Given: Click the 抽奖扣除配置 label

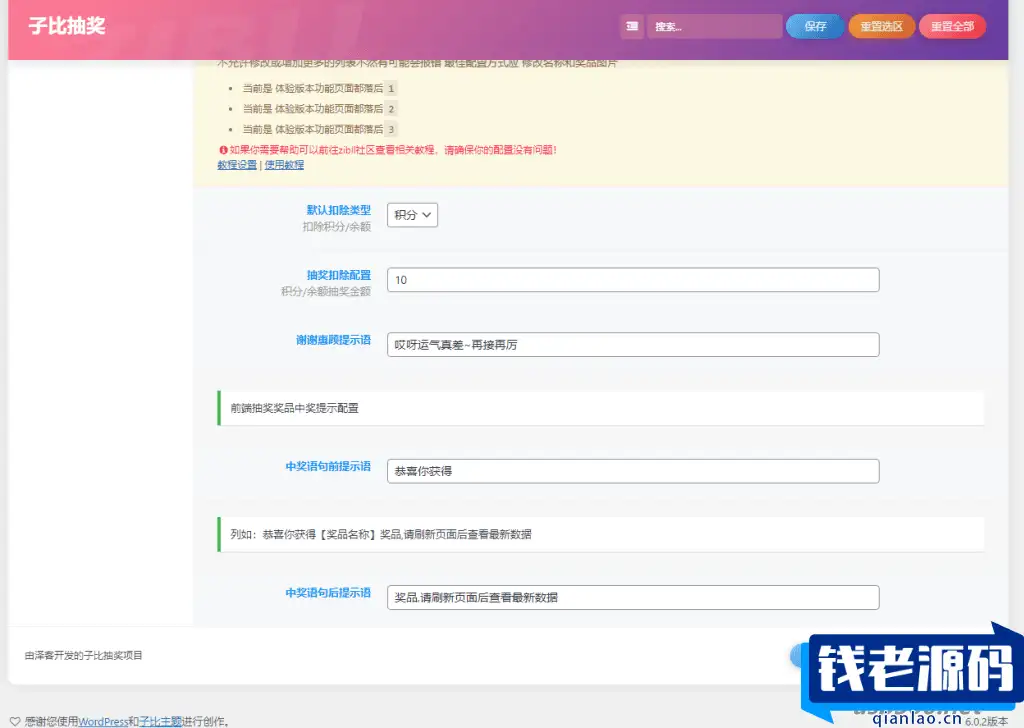Looking at the screenshot, I should pyautogui.click(x=338, y=275).
